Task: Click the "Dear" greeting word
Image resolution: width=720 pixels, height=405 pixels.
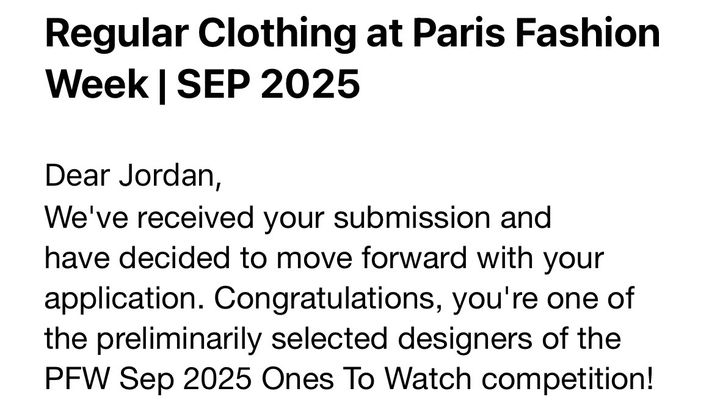Action: (x=77, y=175)
